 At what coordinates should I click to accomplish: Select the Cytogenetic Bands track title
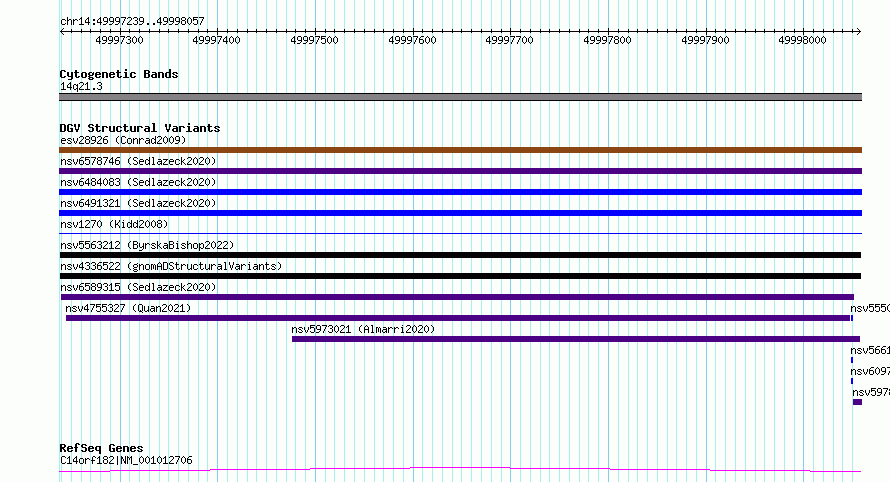tap(119, 74)
